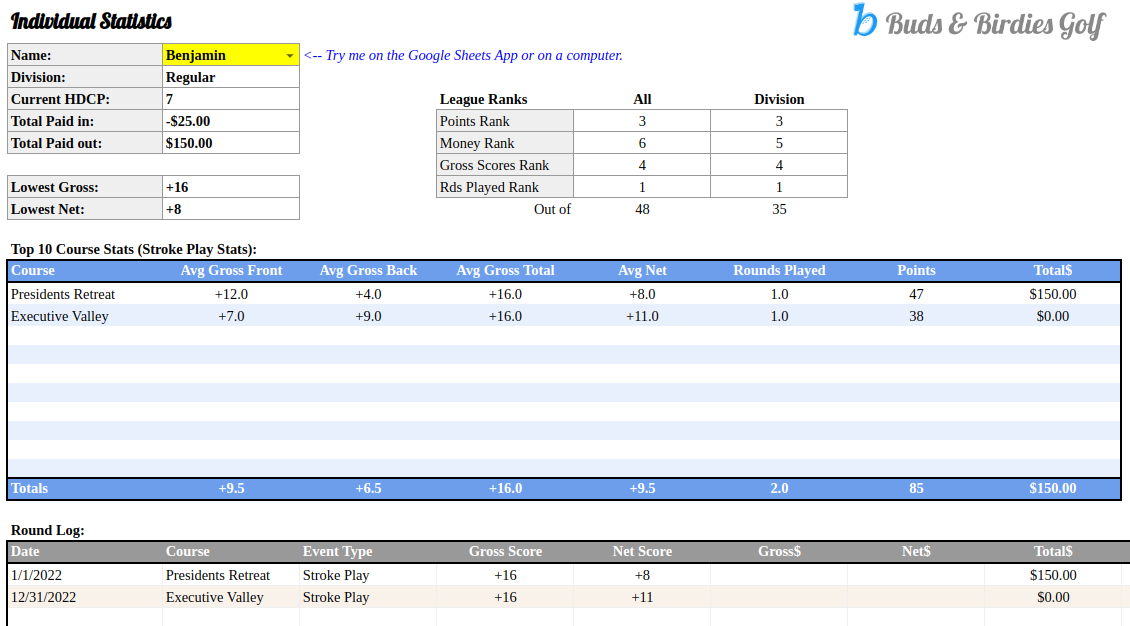Select the Division Regular value cell
1130x626 pixels.
coord(230,77)
